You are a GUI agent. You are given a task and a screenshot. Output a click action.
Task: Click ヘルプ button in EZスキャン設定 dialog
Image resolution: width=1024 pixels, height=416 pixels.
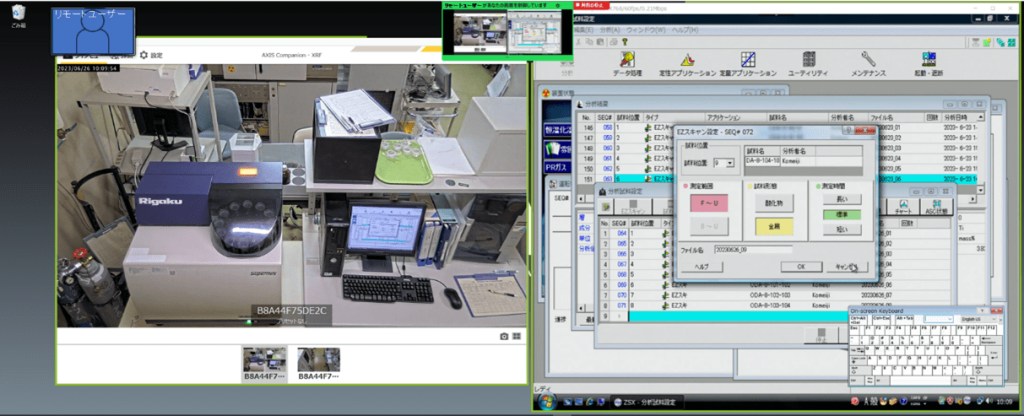[702, 266]
